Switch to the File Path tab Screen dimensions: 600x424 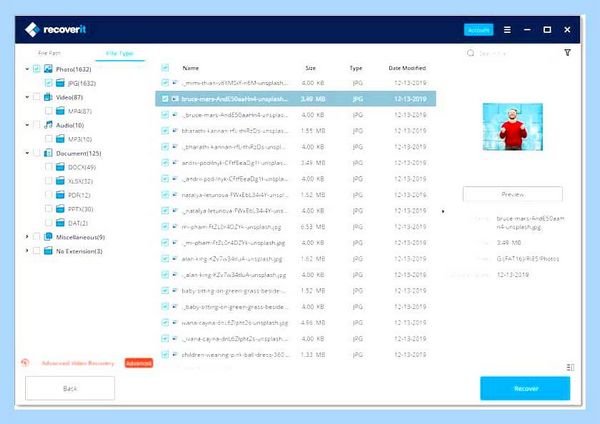click(x=49, y=53)
